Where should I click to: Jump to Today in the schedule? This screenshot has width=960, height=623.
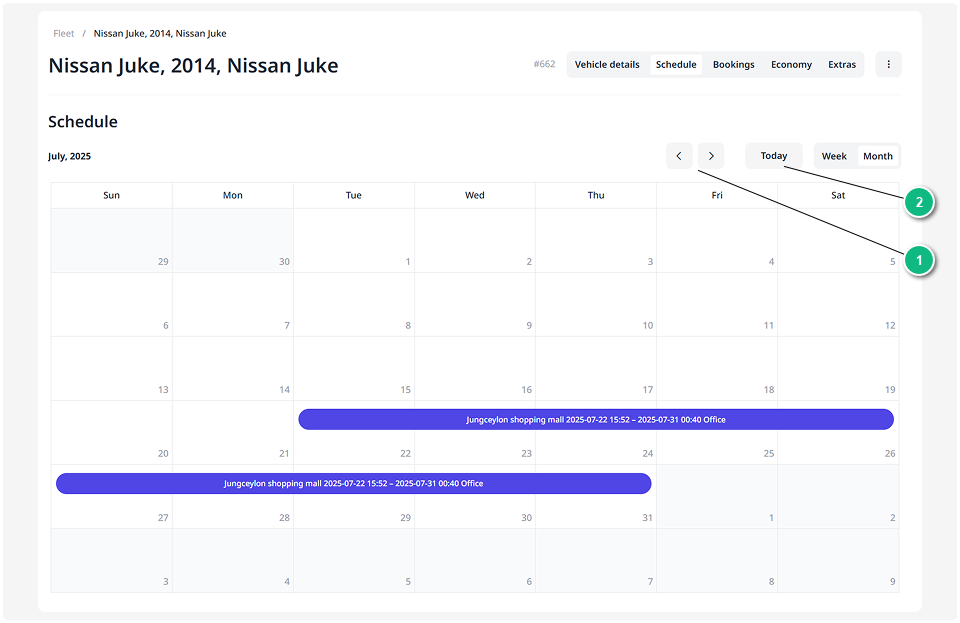pyautogui.click(x=773, y=156)
